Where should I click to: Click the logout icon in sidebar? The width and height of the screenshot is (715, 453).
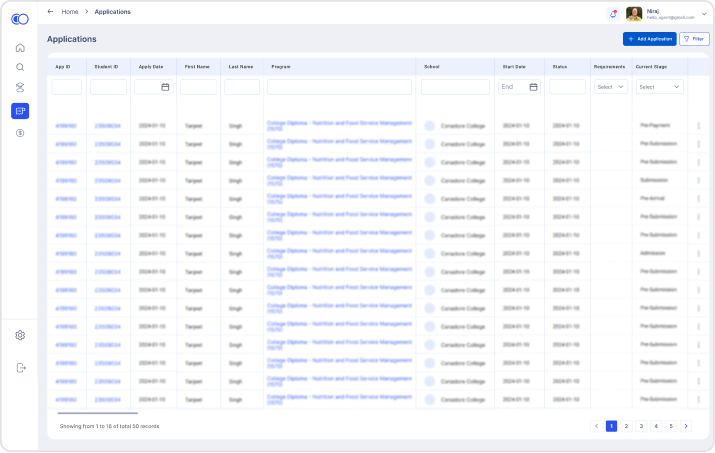click(x=20, y=367)
